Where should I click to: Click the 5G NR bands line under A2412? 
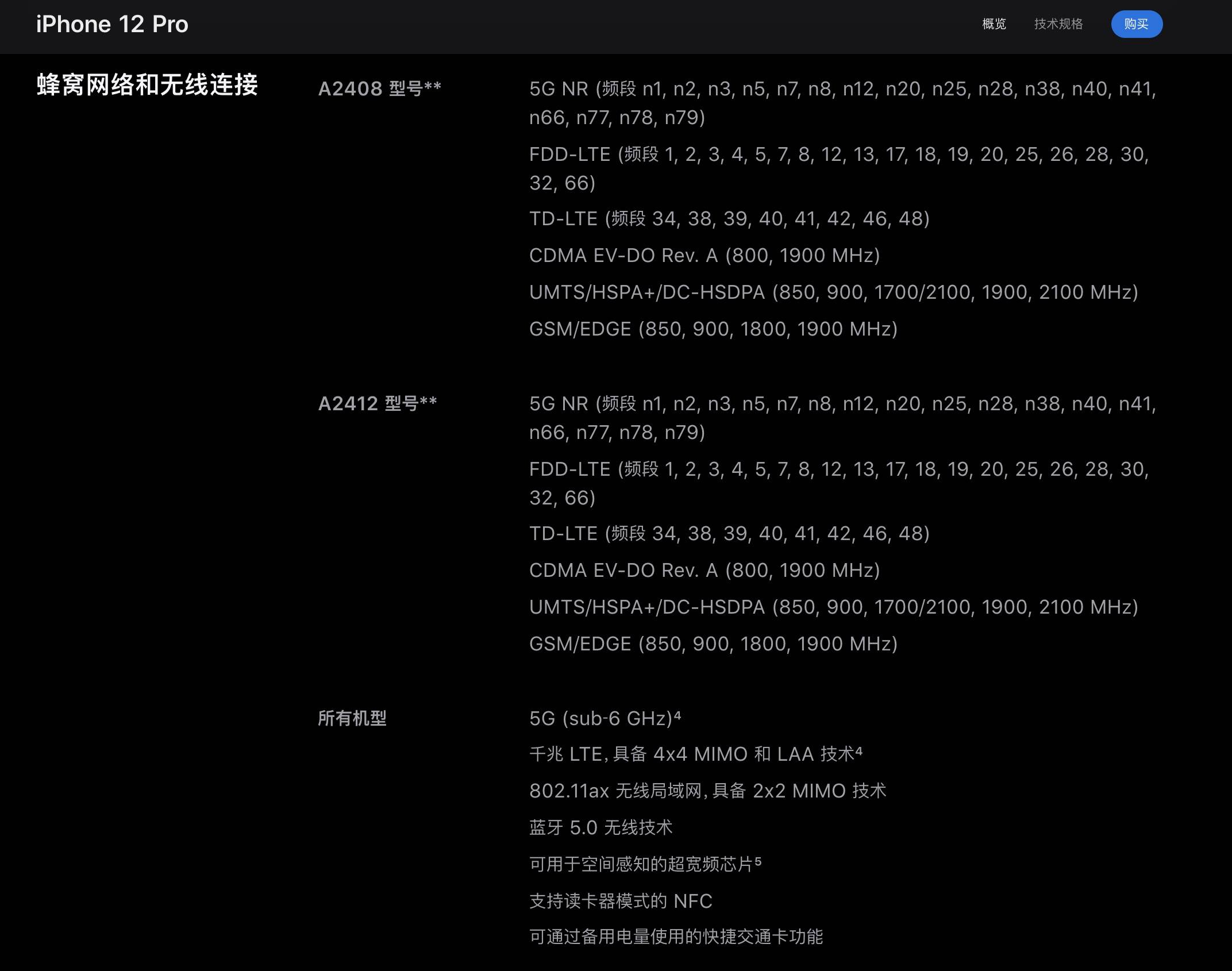(x=842, y=418)
